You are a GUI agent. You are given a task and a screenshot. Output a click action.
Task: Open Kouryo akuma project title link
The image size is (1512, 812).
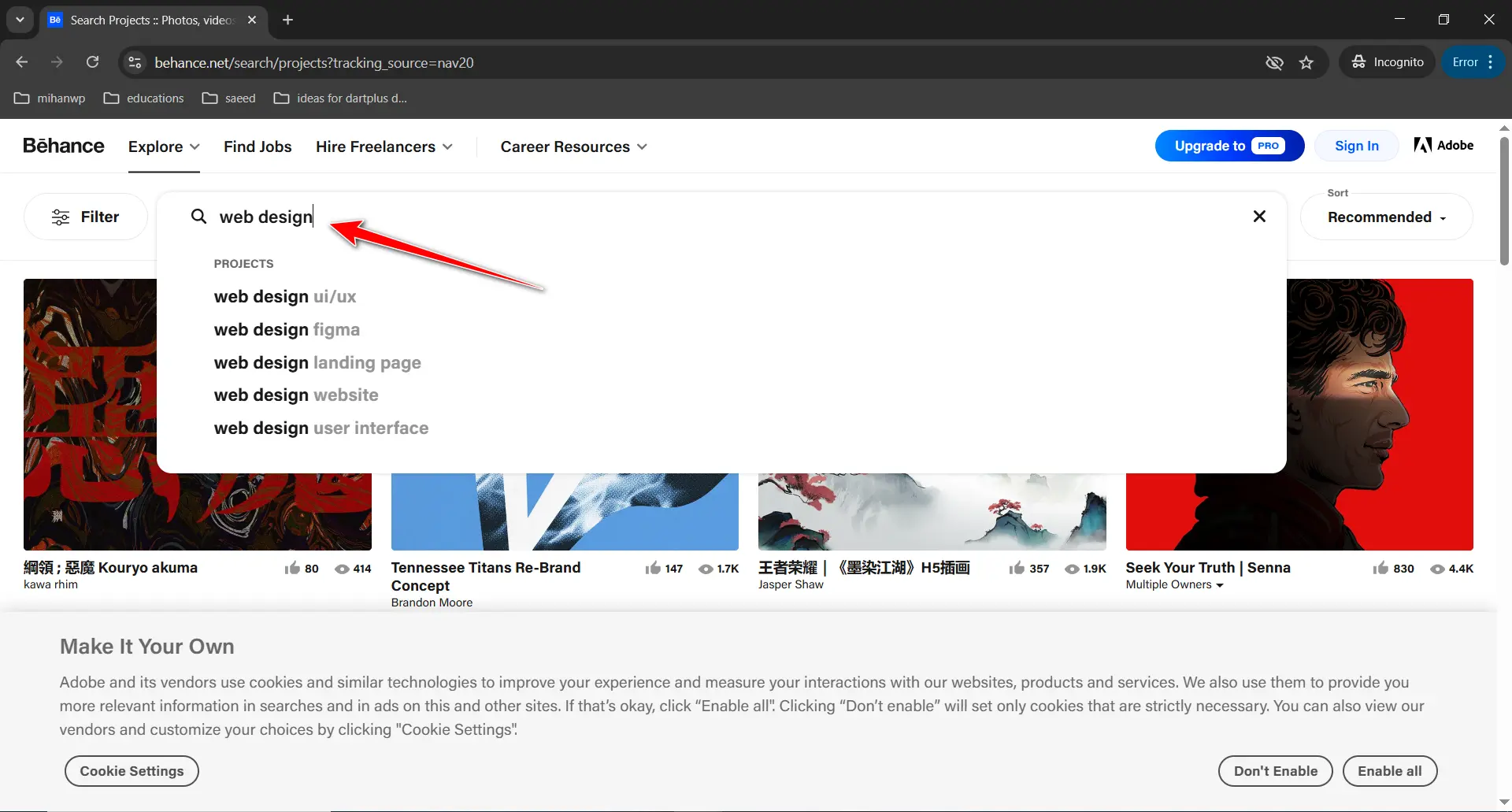tap(110, 568)
